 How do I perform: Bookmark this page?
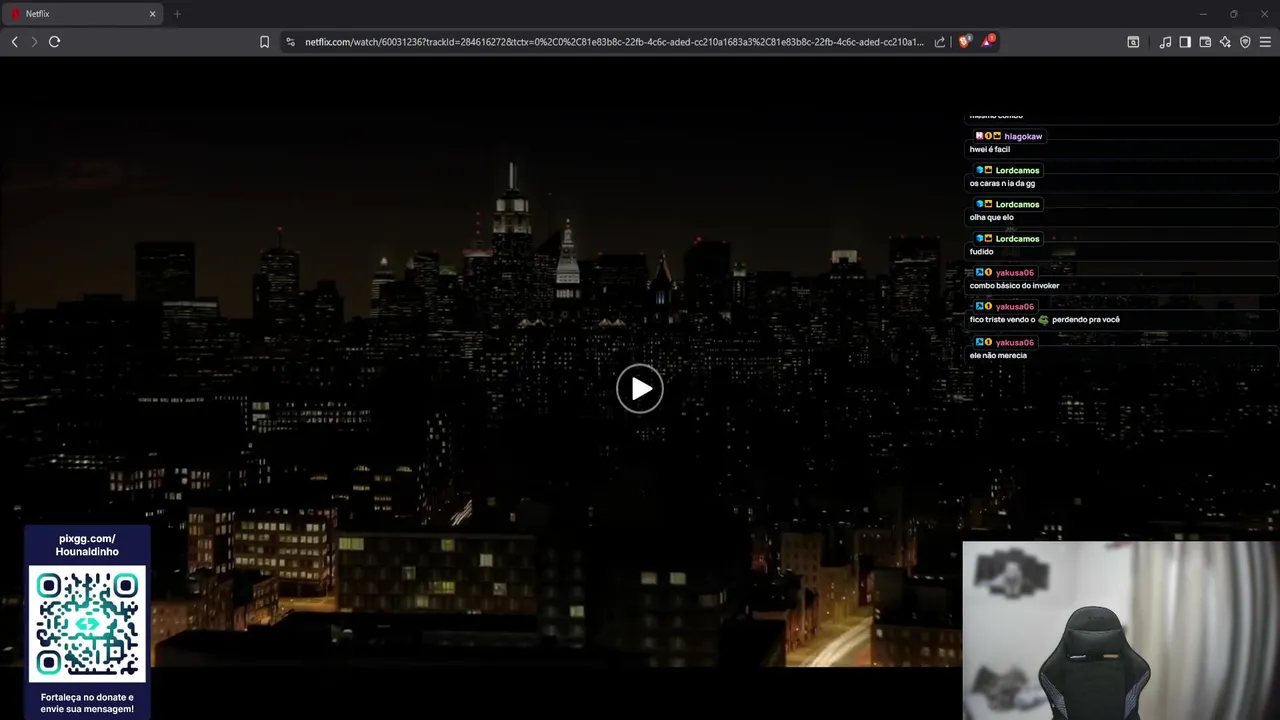(264, 42)
